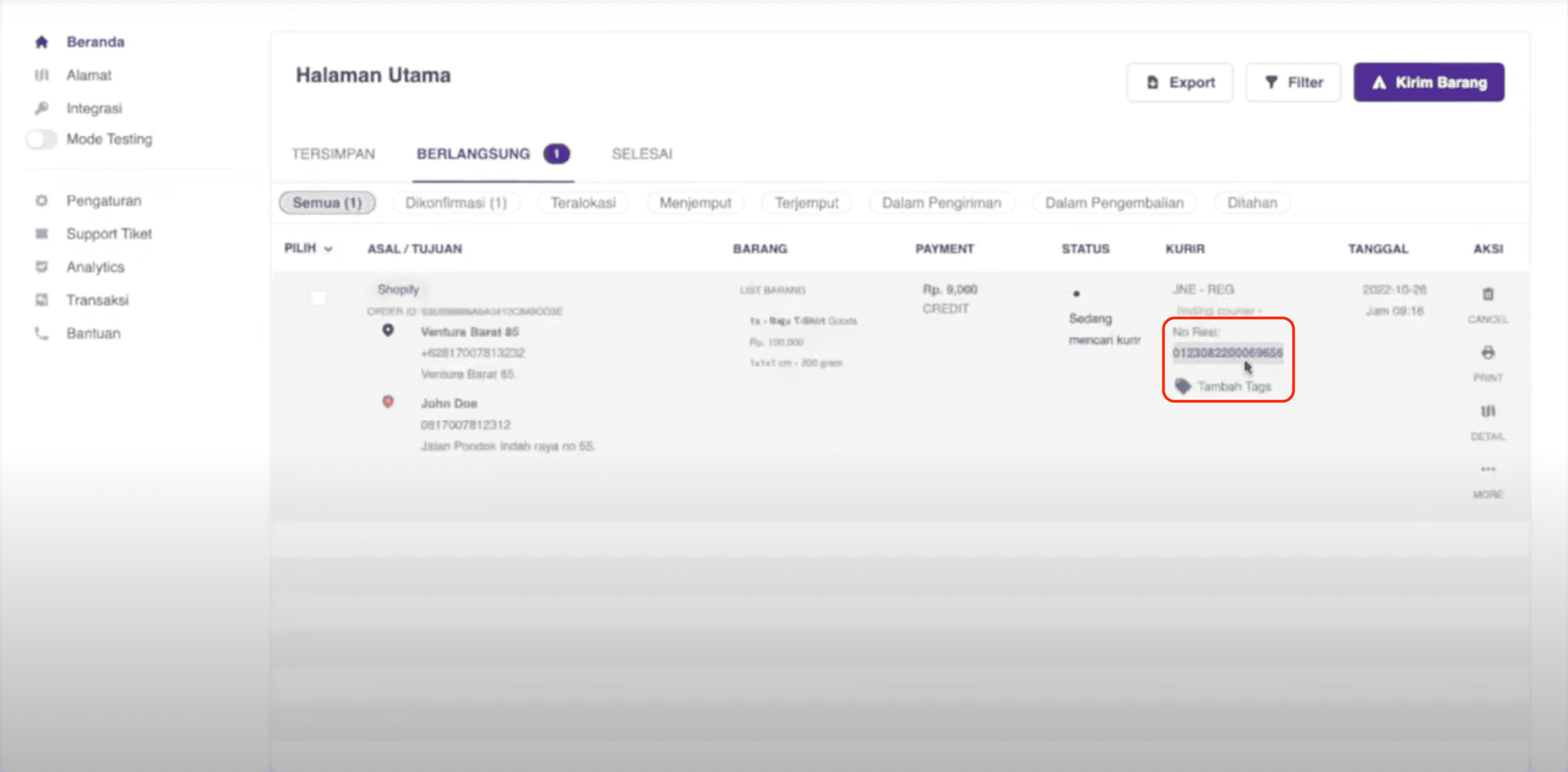Viewport: 1568px width, 772px height.
Task: Click the Print printer icon
Action: pyautogui.click(x=1487, y=352)
